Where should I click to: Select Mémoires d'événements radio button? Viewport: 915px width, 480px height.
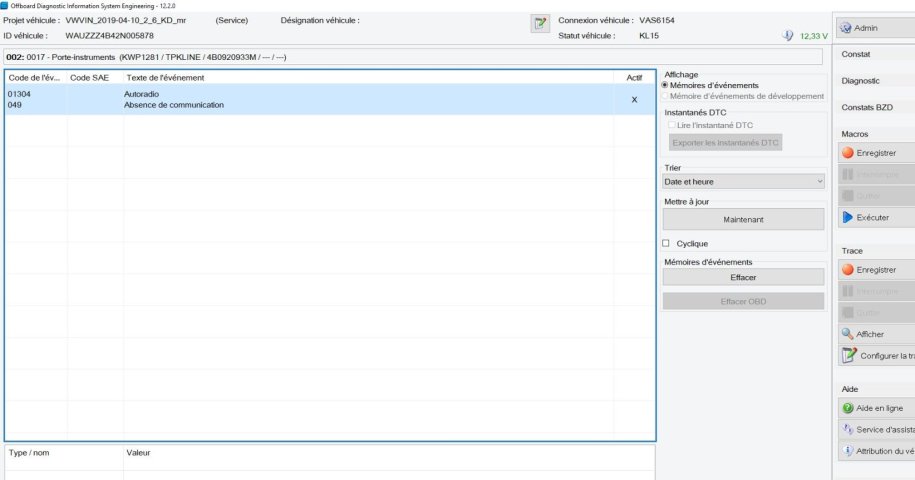[x=665, y=85]
